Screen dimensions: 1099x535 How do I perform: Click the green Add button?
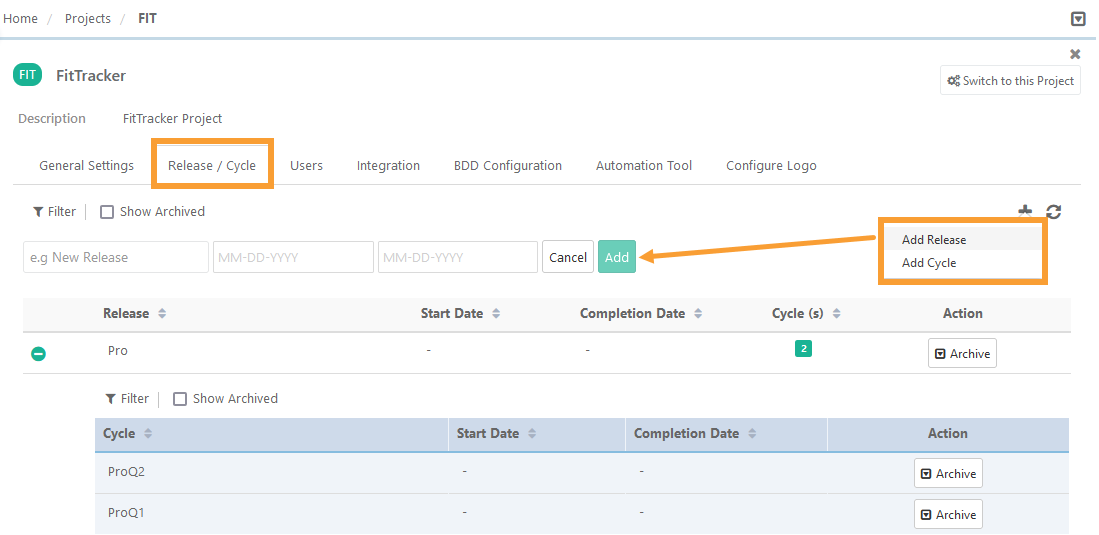coord(617,257)
